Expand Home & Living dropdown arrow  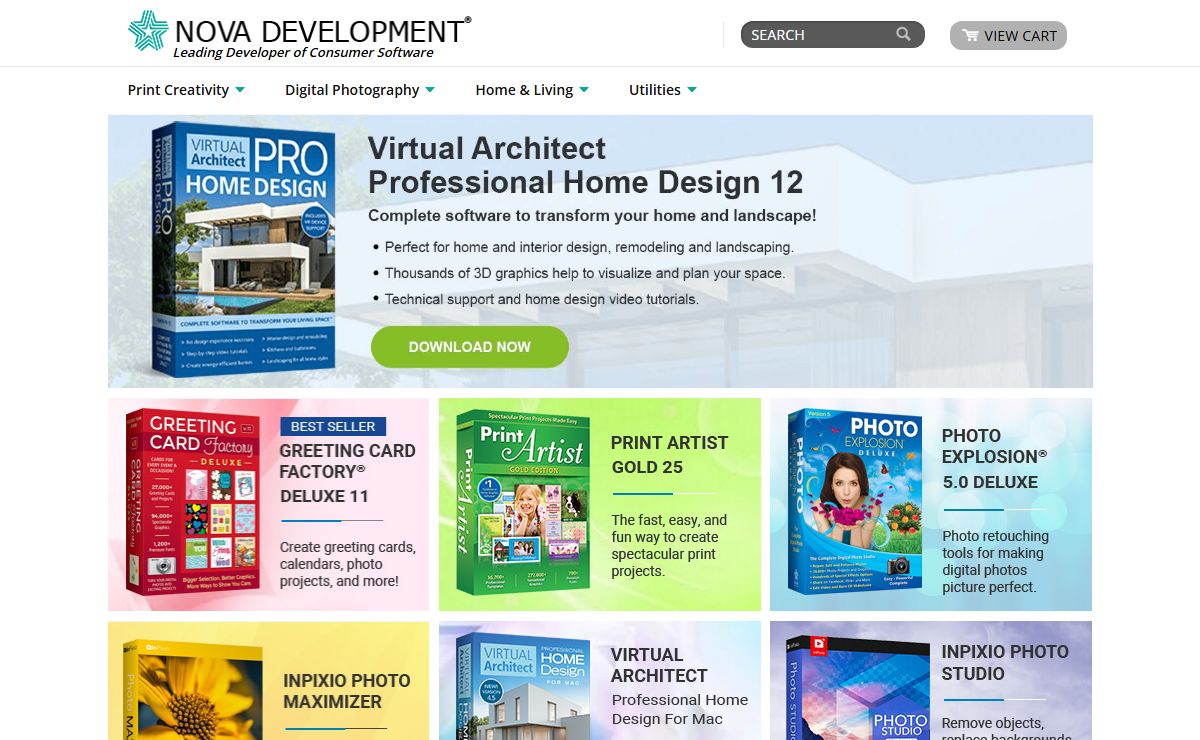click(x=584, y=90)
